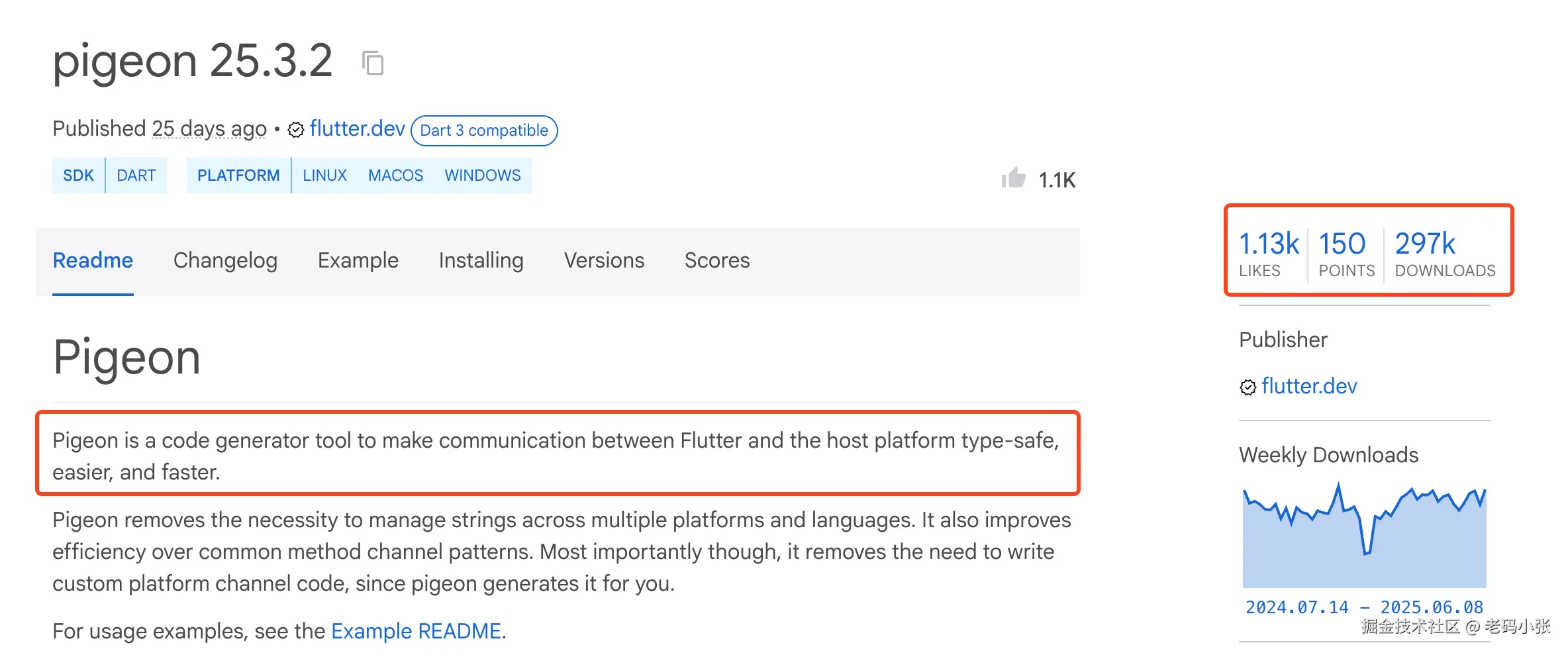Open the Example tab
This screenshot has height=653, width=1568.
[x=358, y=260]
